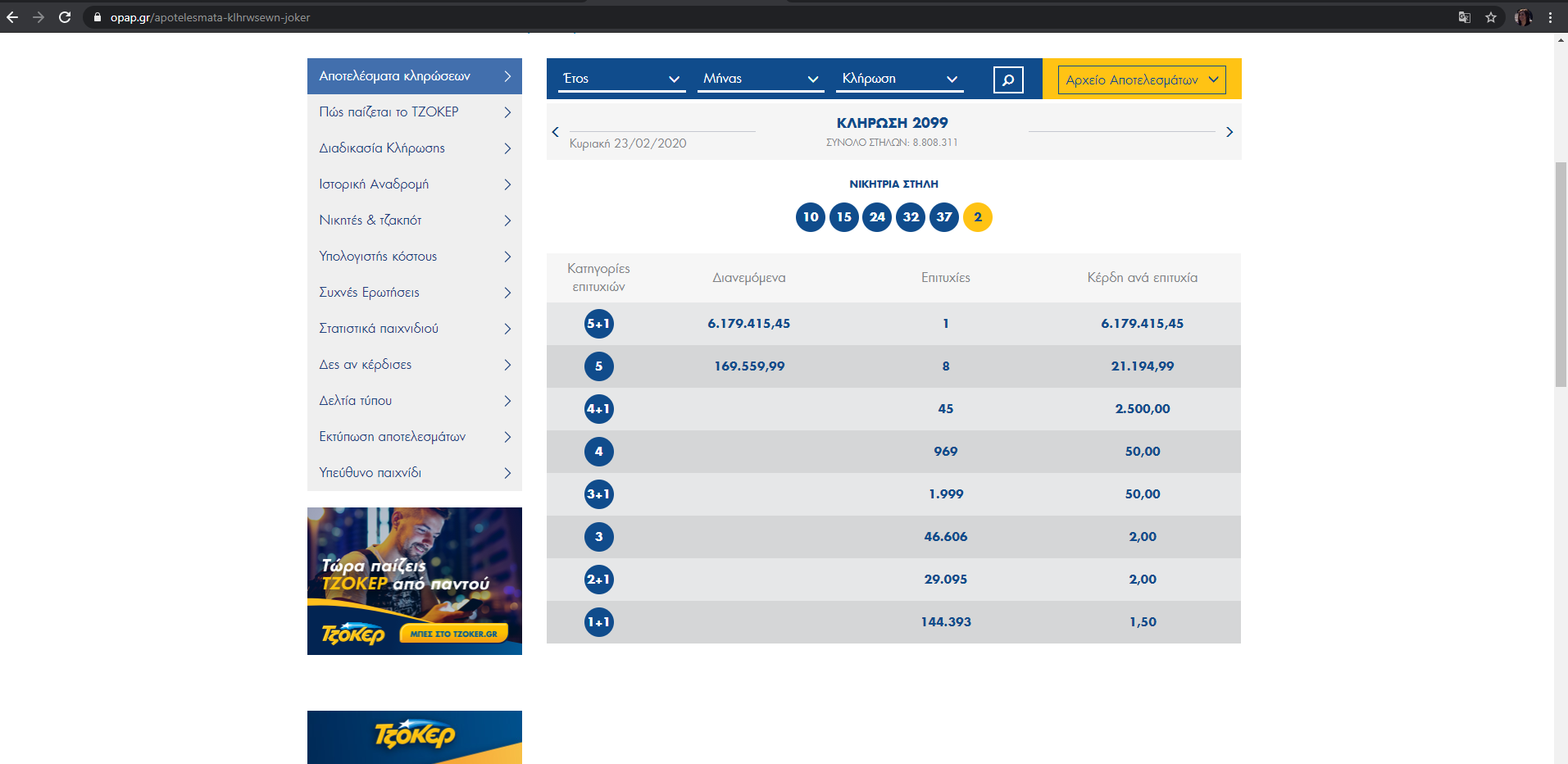Open Διαδικασία Κλήρωσης menu item
Viewport: 1568px width, 764px height.
(x=415, y=148)
